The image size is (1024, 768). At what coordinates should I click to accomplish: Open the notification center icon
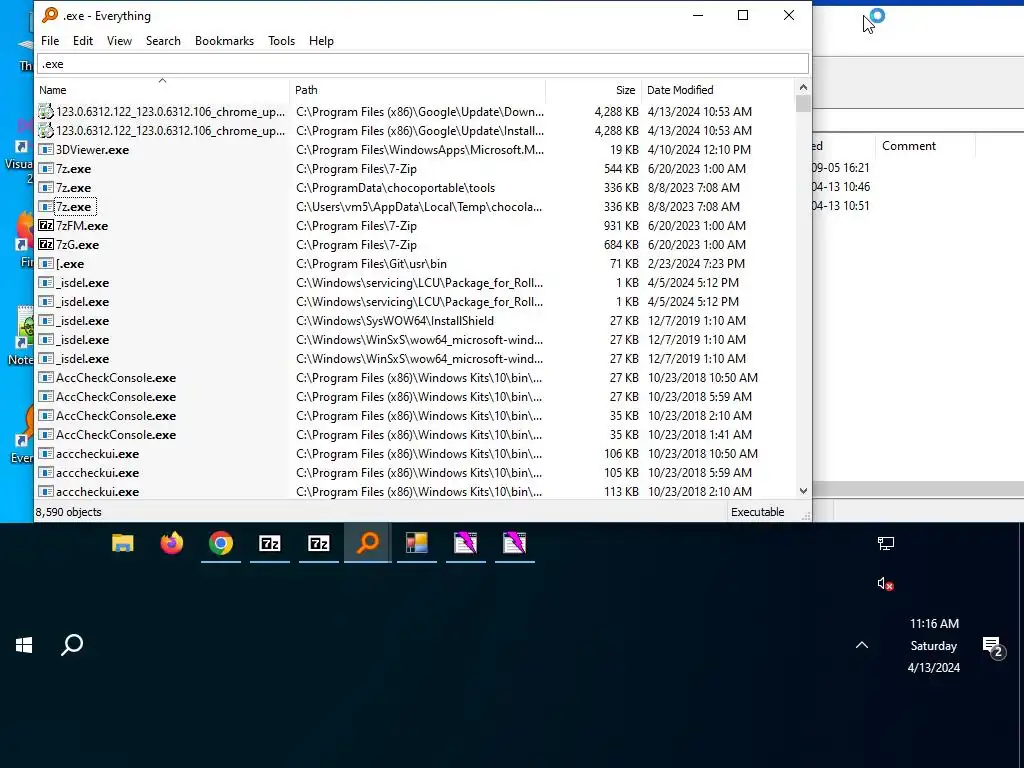(x=993, y=647)
